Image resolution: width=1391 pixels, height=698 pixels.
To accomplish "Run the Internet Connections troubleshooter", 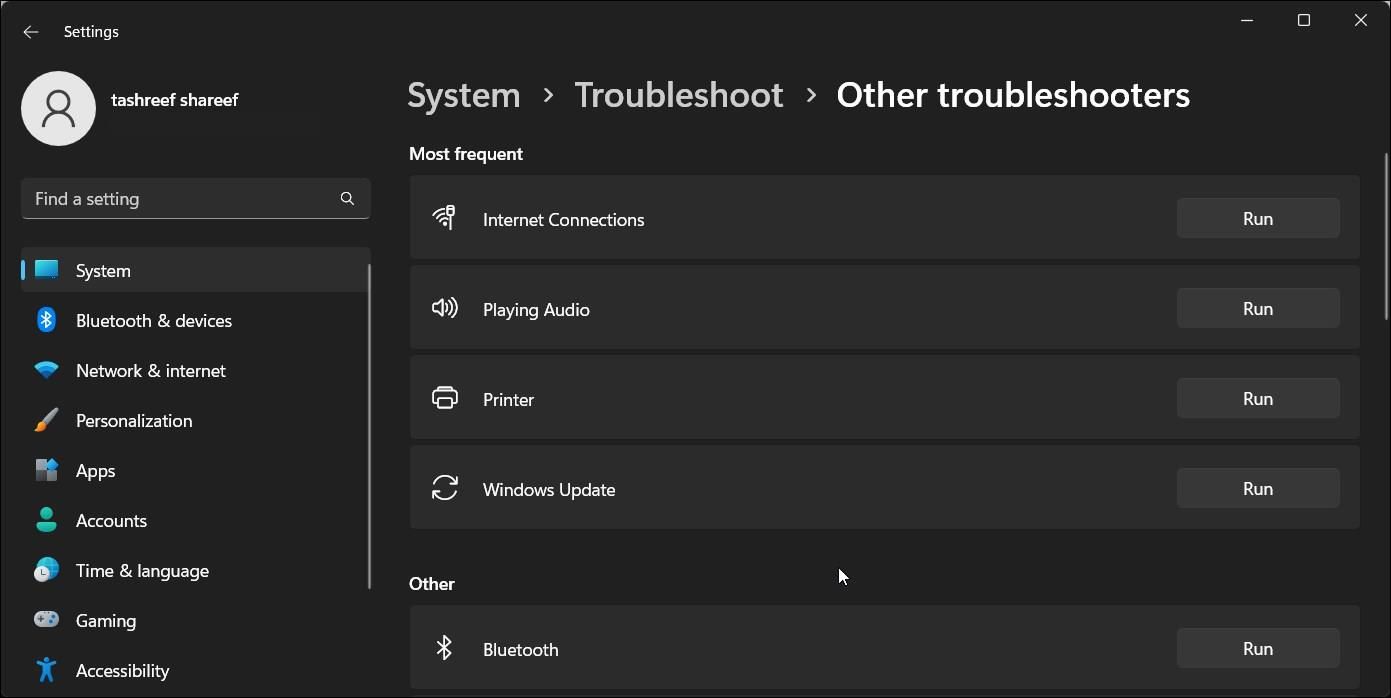I will click(x=1257, y=218).
